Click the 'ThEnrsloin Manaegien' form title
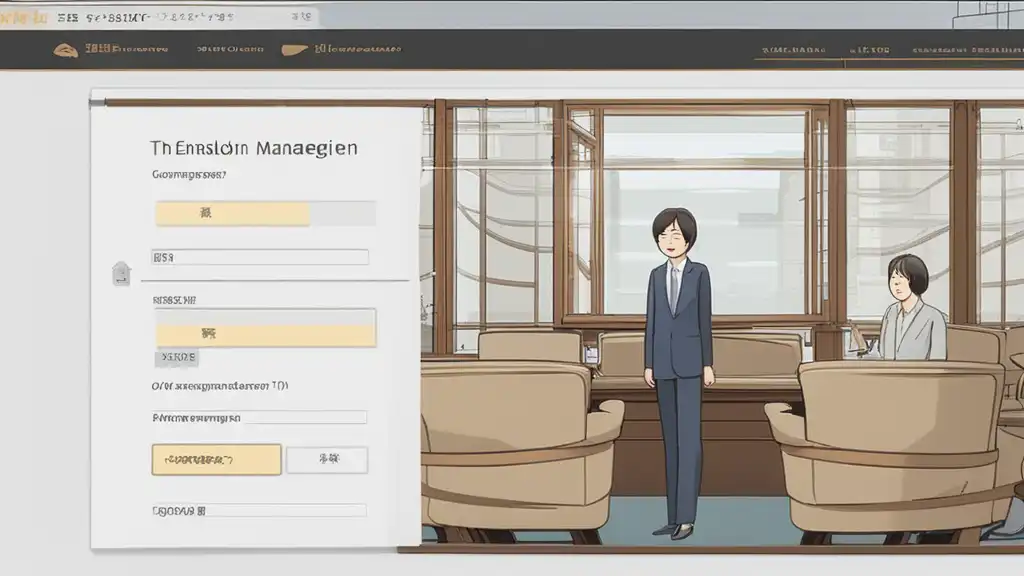The height and width of the screenshot is (576, 1024). [x=253, y=148]
